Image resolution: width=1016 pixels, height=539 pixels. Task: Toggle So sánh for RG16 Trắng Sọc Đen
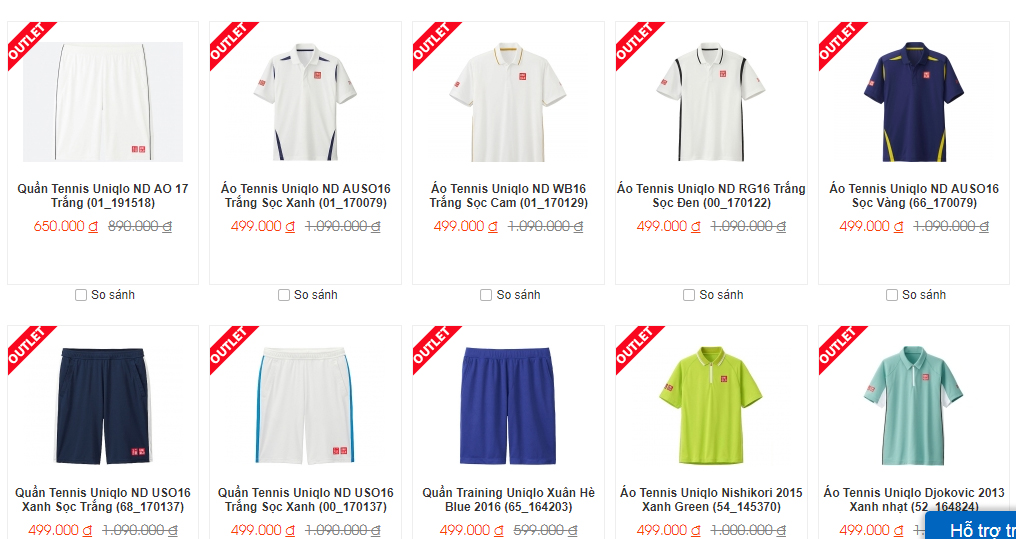point(689,295)
